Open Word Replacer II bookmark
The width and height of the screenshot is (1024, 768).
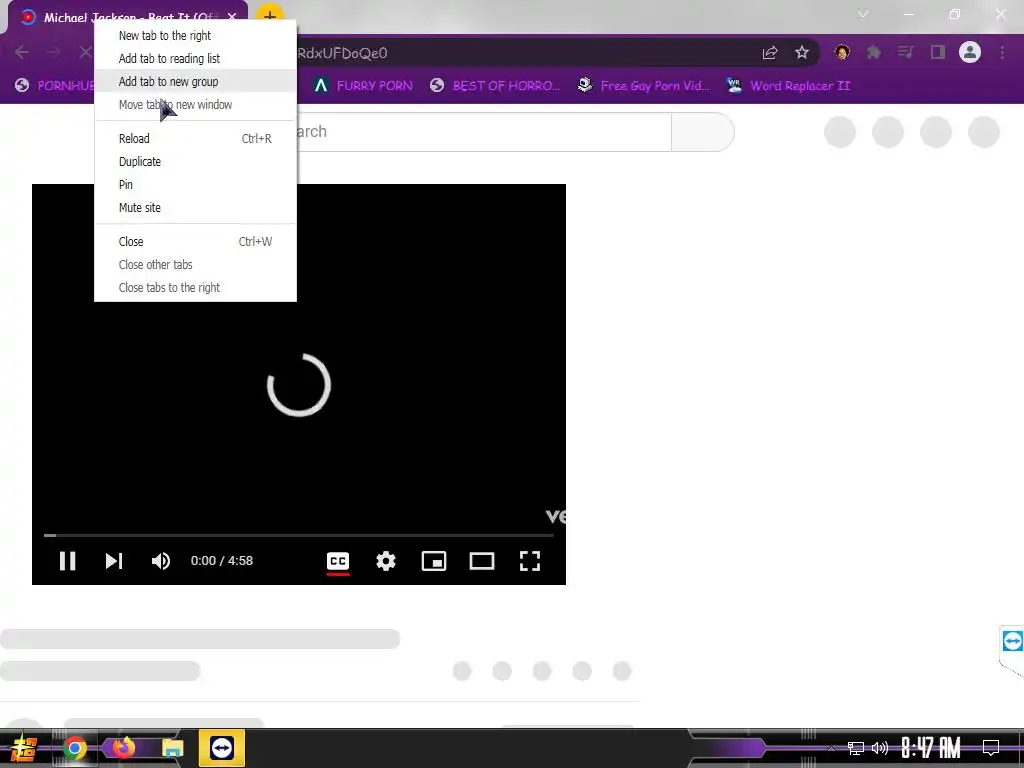coord(788,86)
